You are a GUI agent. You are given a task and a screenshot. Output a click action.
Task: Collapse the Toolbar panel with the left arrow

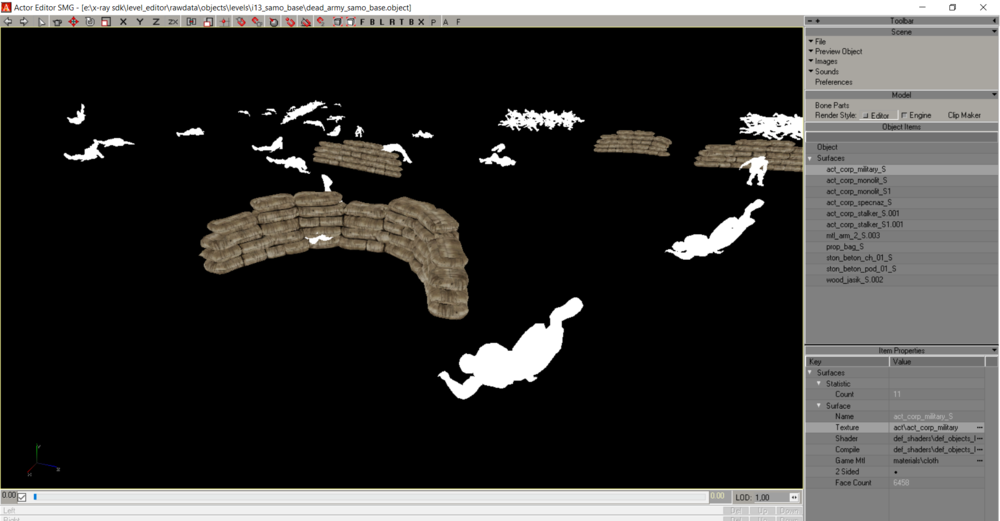994,21
